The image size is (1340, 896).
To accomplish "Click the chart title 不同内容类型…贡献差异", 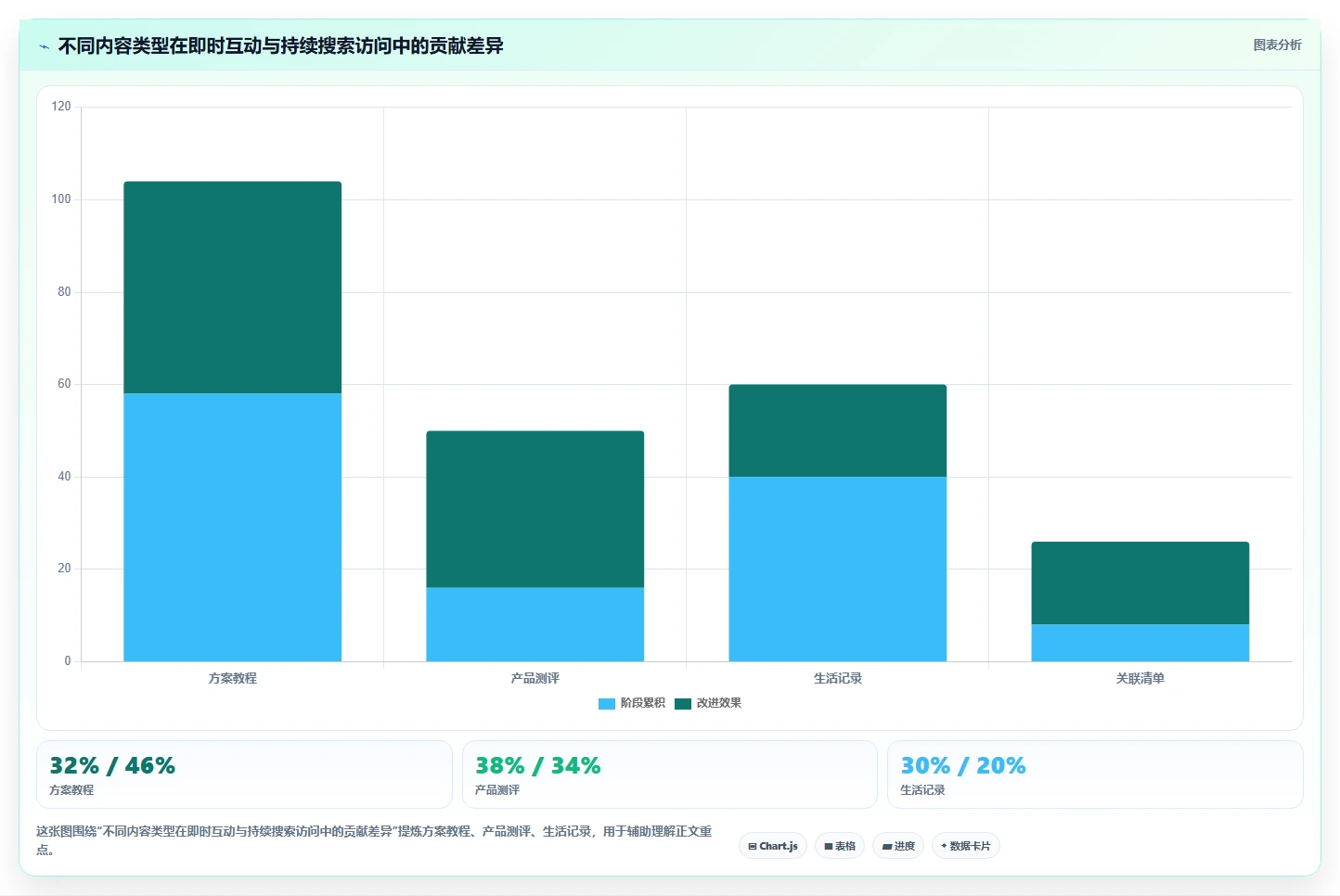I will tap(280, 46).
